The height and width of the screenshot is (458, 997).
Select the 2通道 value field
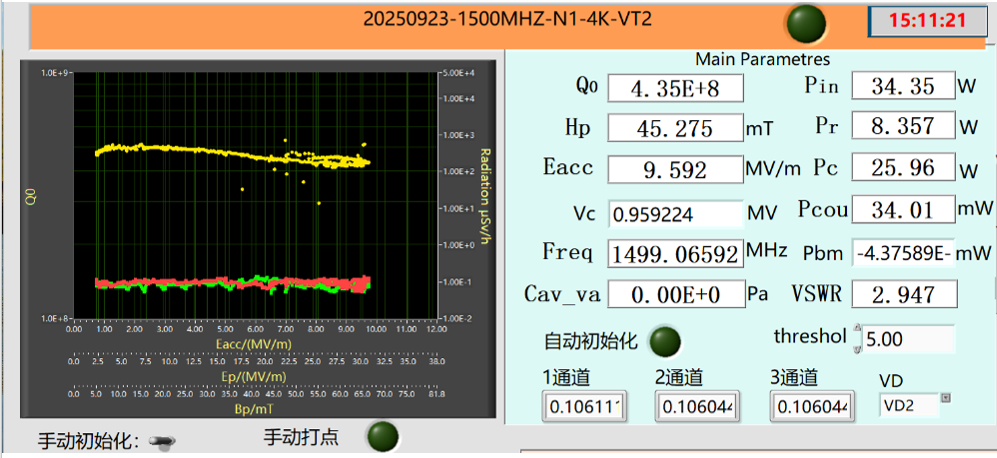(x=697, y=406)
